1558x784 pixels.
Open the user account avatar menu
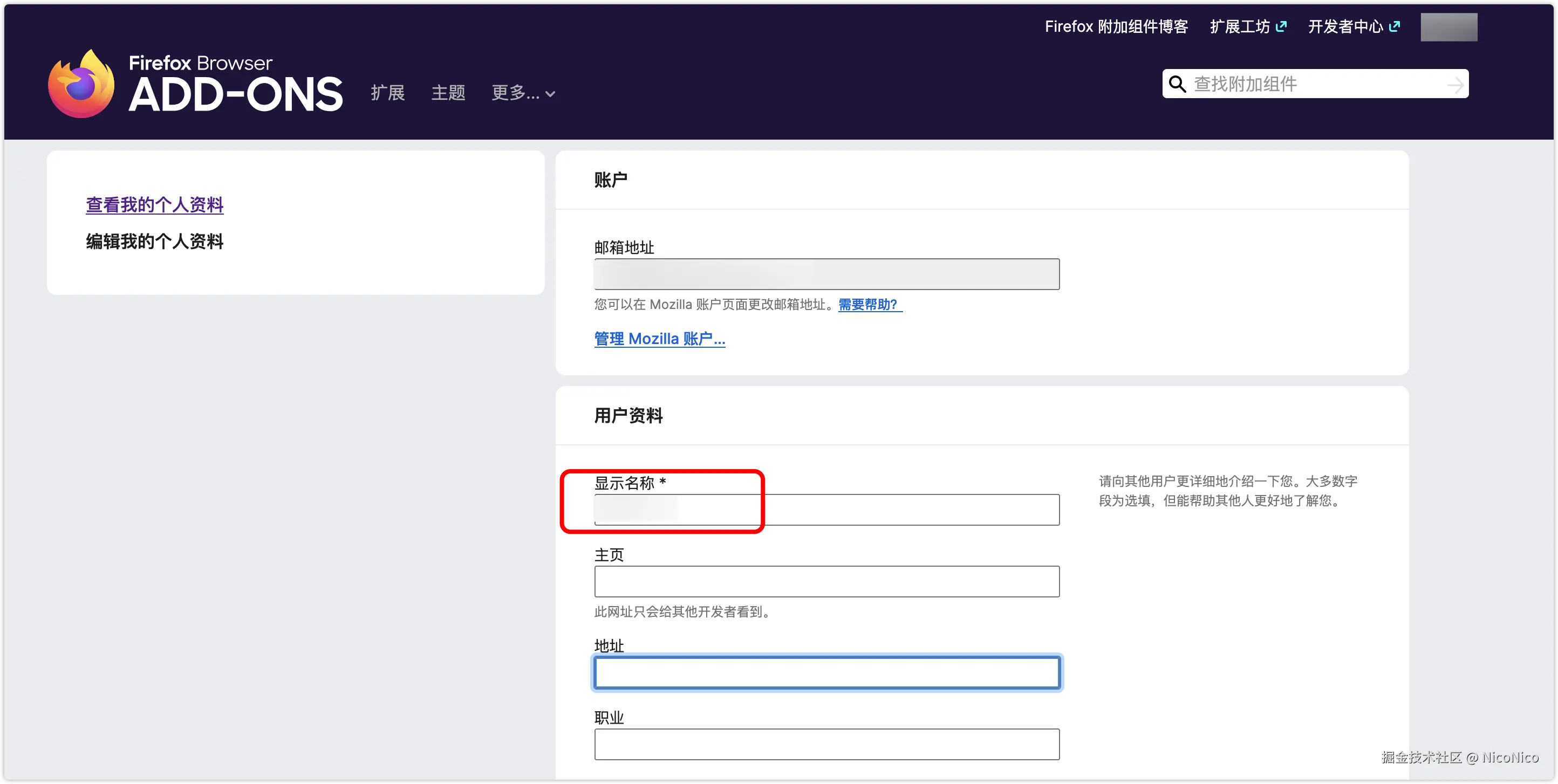point(1448,27)
